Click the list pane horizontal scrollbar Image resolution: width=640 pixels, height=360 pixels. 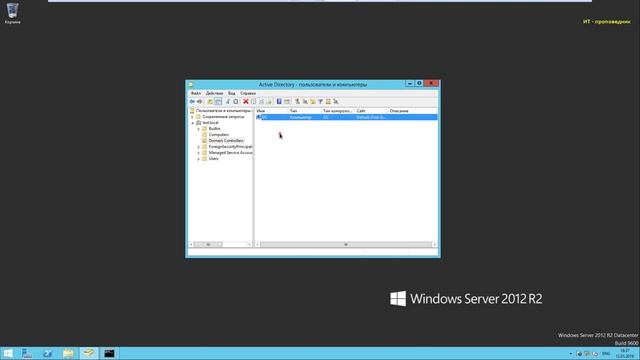click(346, 244)
